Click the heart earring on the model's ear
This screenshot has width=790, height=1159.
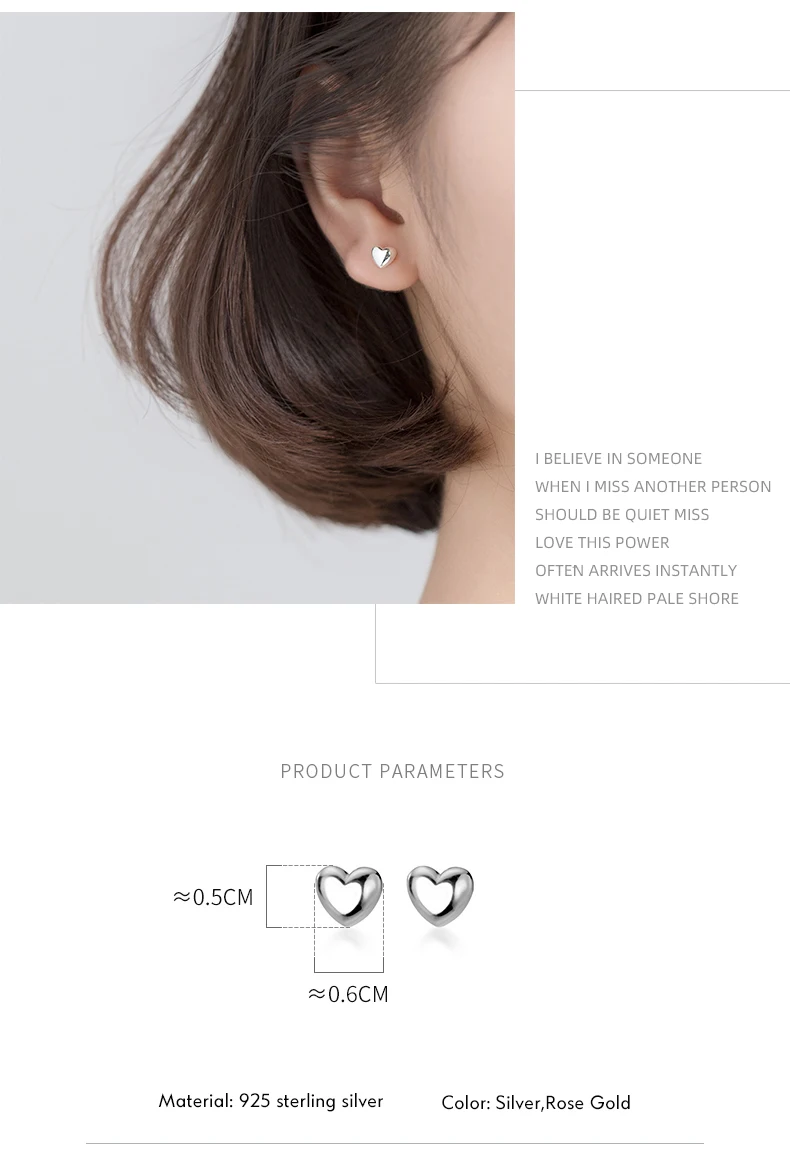[384, 256]
